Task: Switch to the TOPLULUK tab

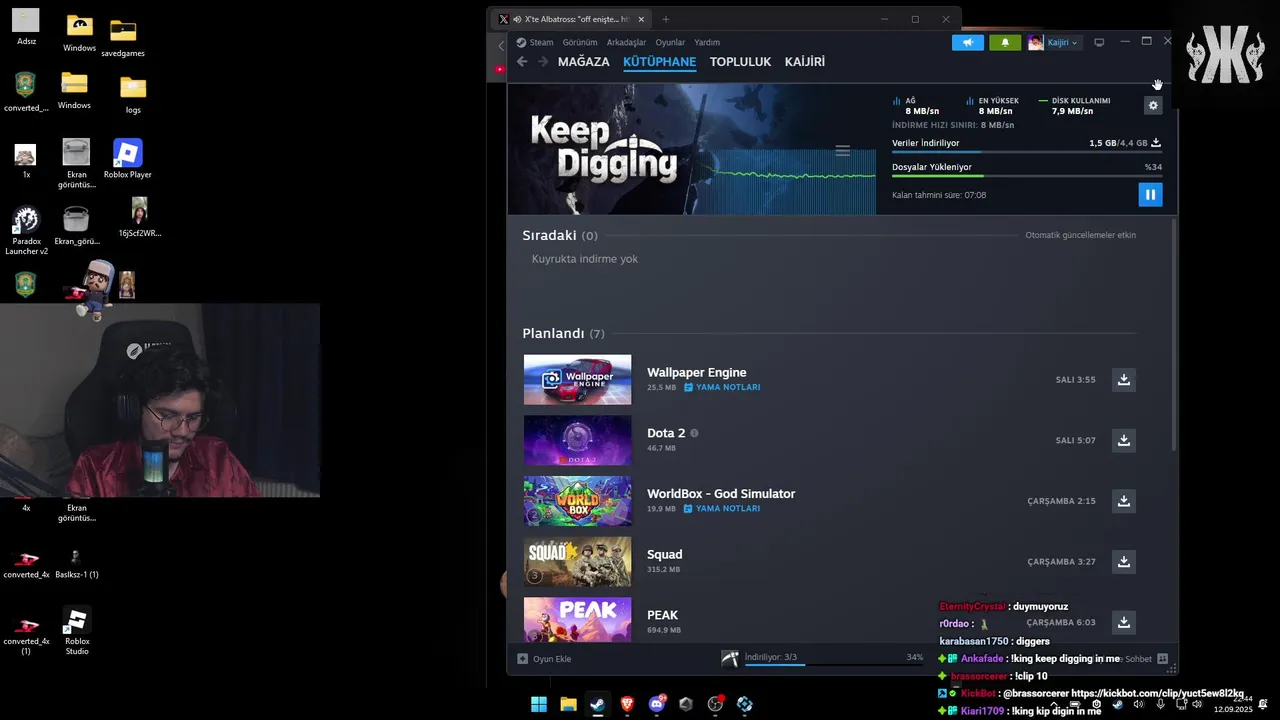Action: [x=740, y=62]
